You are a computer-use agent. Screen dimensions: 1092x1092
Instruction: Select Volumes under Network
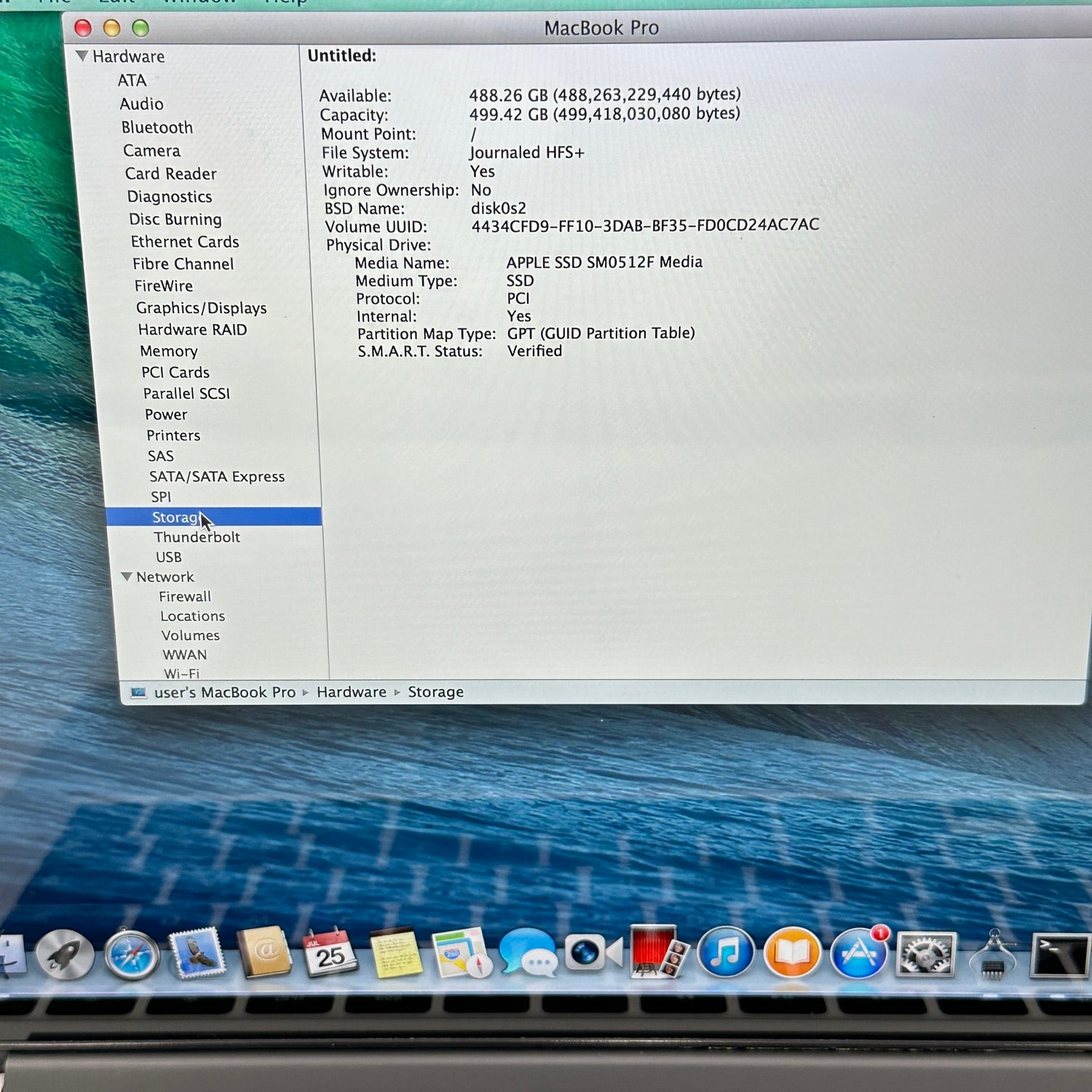pos(190,636)
